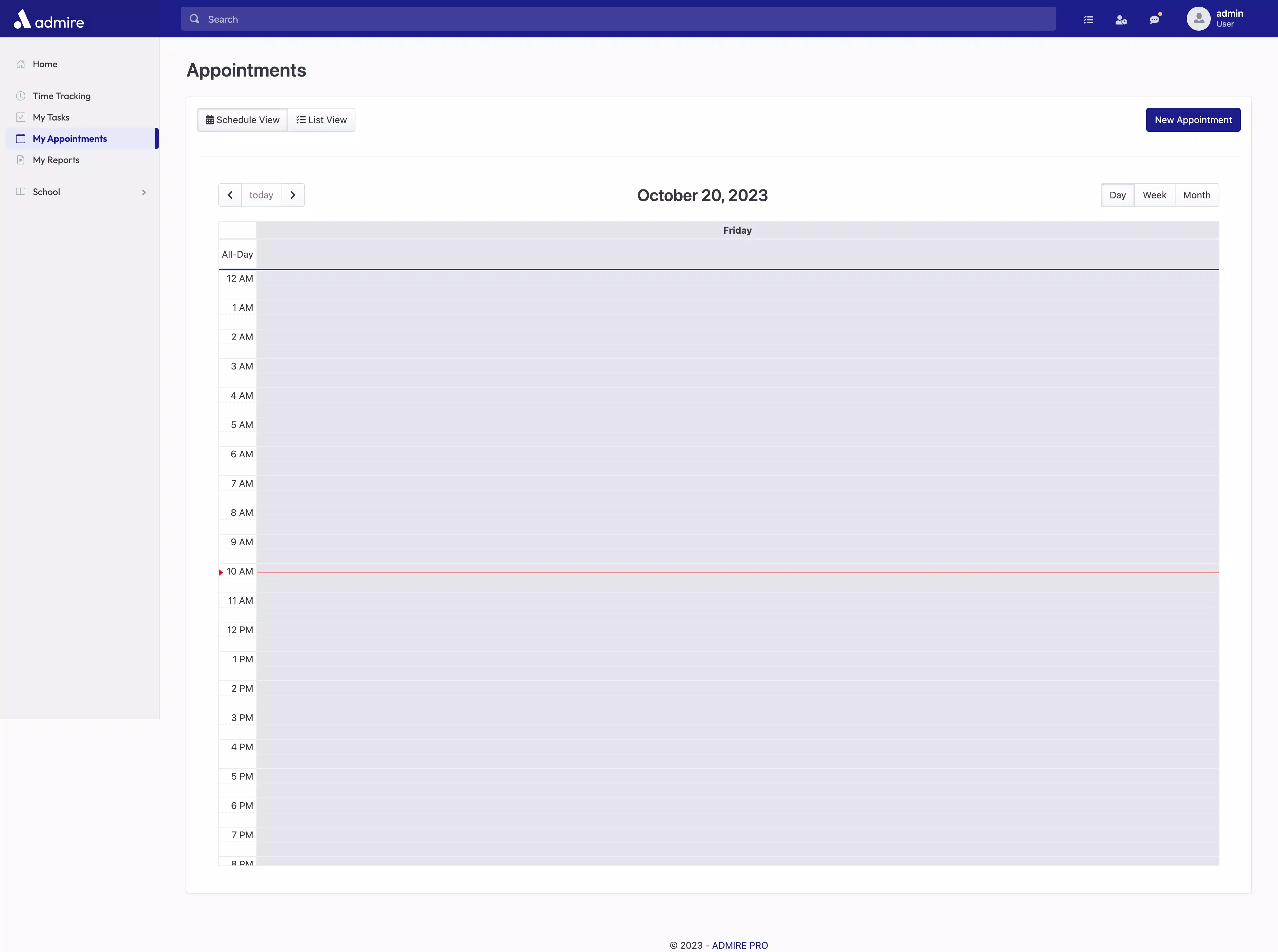Click the user clock icon in header

[x=1121, y=20]
